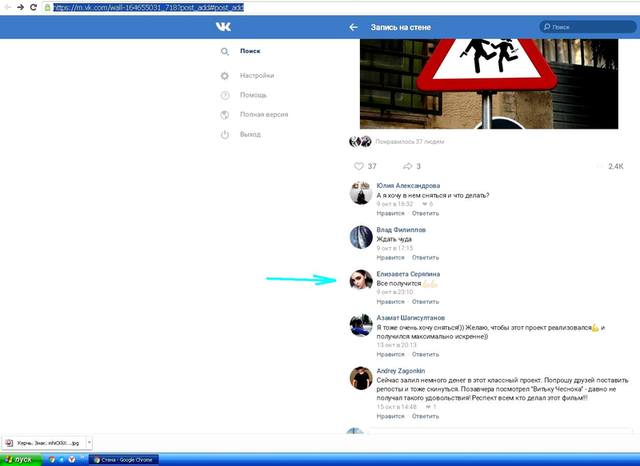
Task: Open the Понравилось 37 людям list
Action: pyautogui.click(x=409, y=142)
